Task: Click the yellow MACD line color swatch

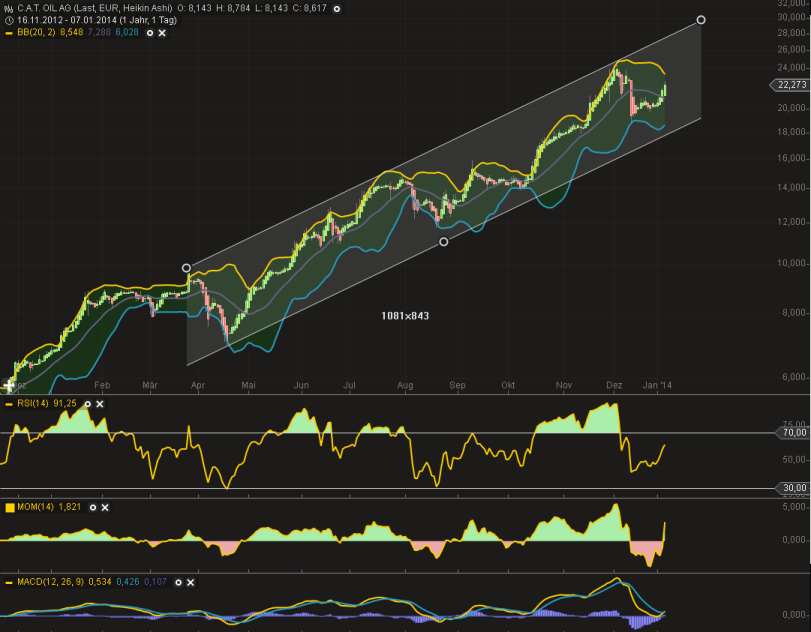Action: (x=9, y=582)
